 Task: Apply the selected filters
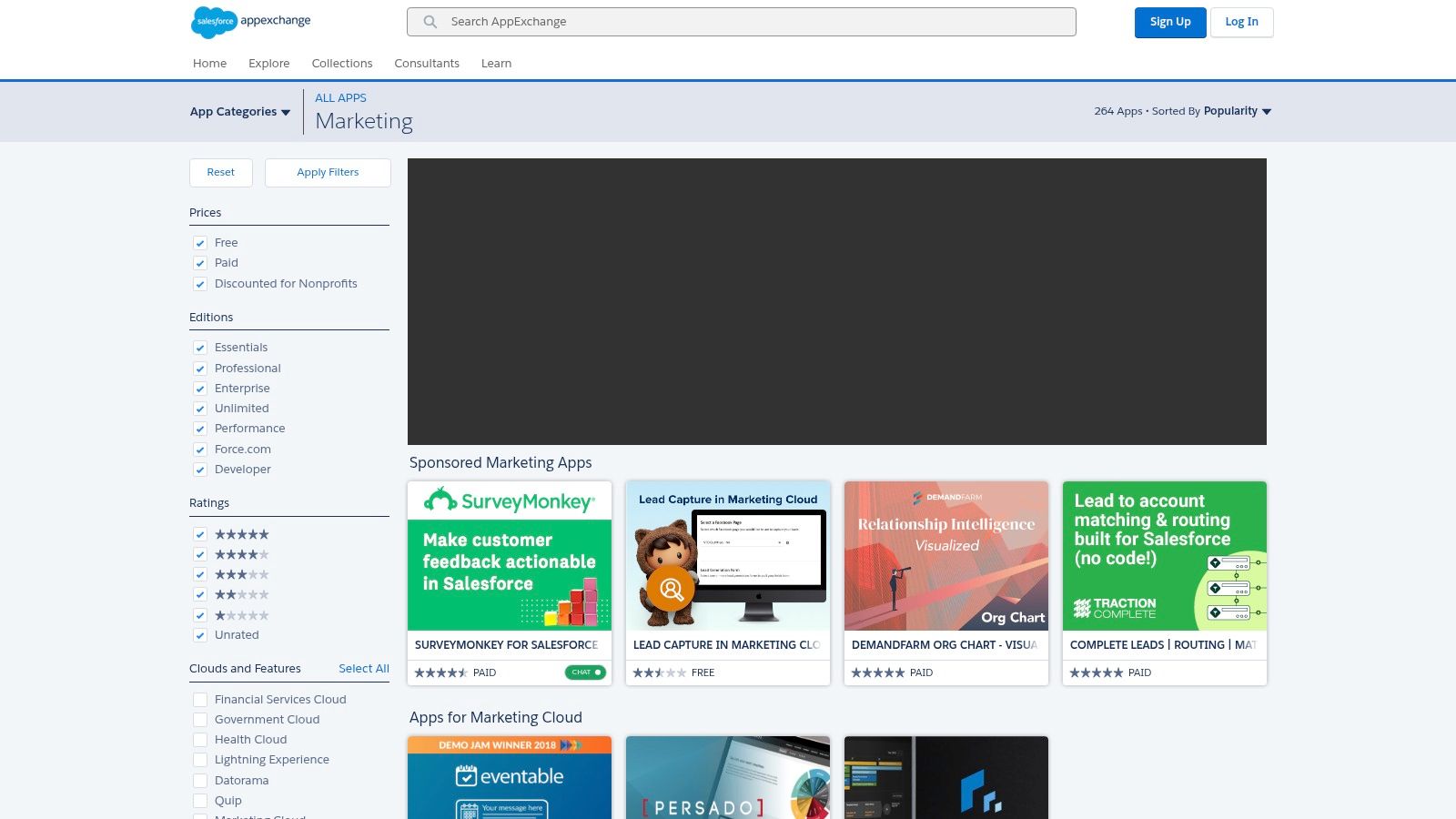tap(328, 172)
